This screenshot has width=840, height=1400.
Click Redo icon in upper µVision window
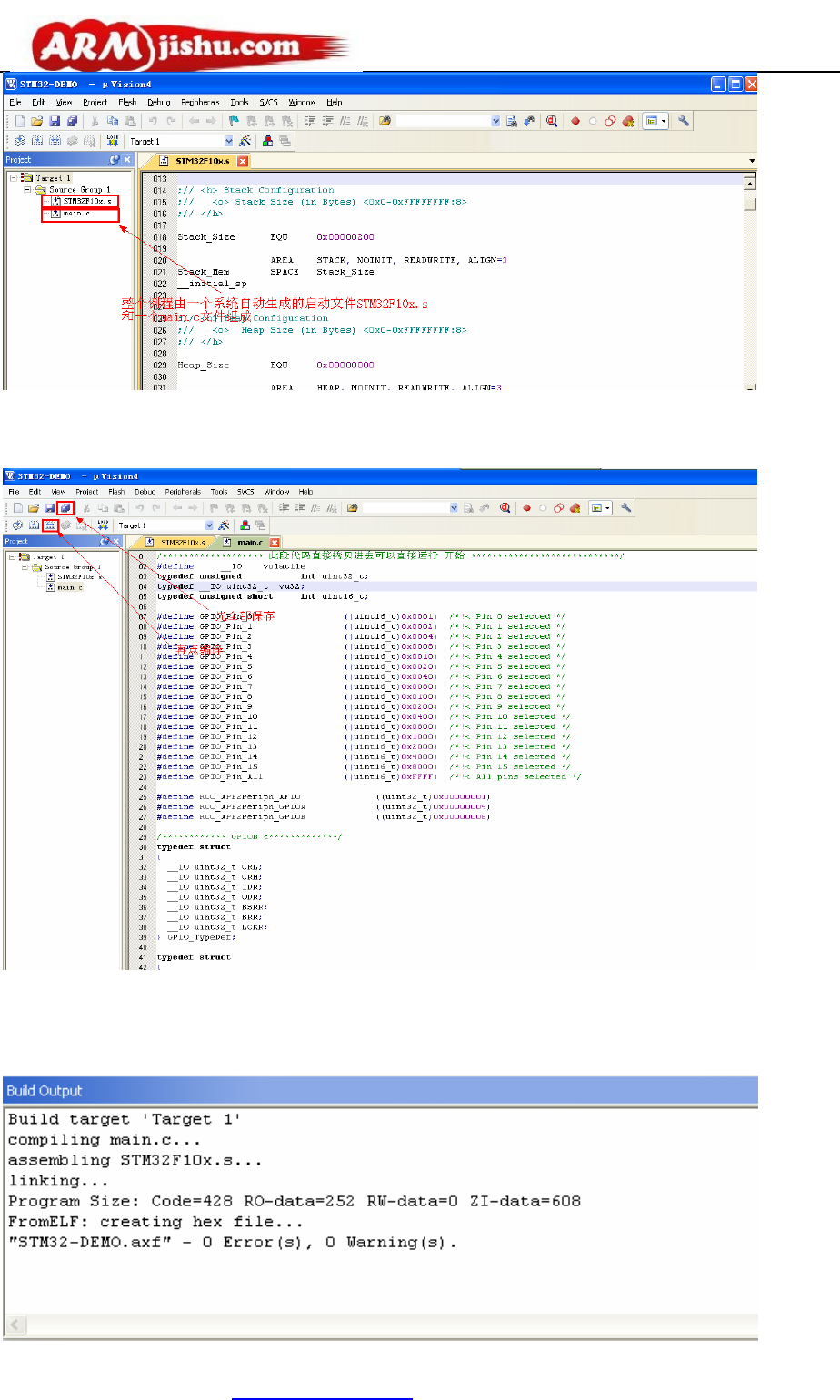pyautogui.click(x=170, y=121)
